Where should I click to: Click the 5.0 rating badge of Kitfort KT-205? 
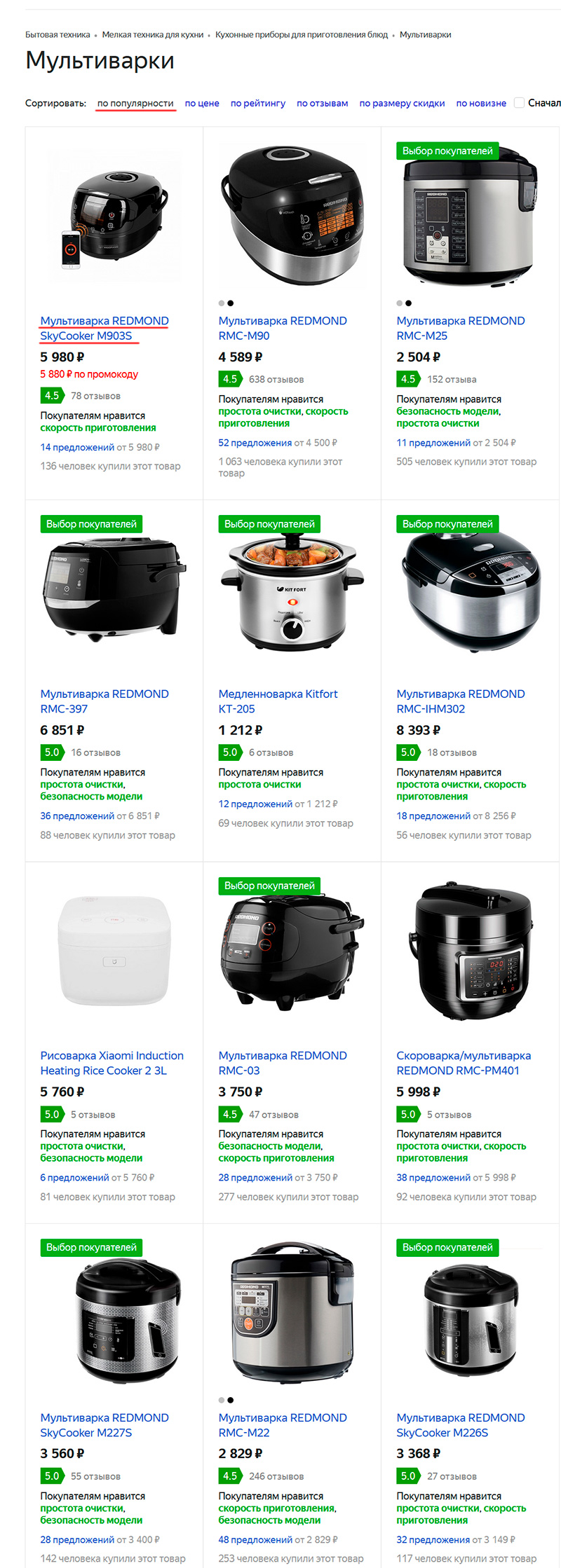point(230,752)
